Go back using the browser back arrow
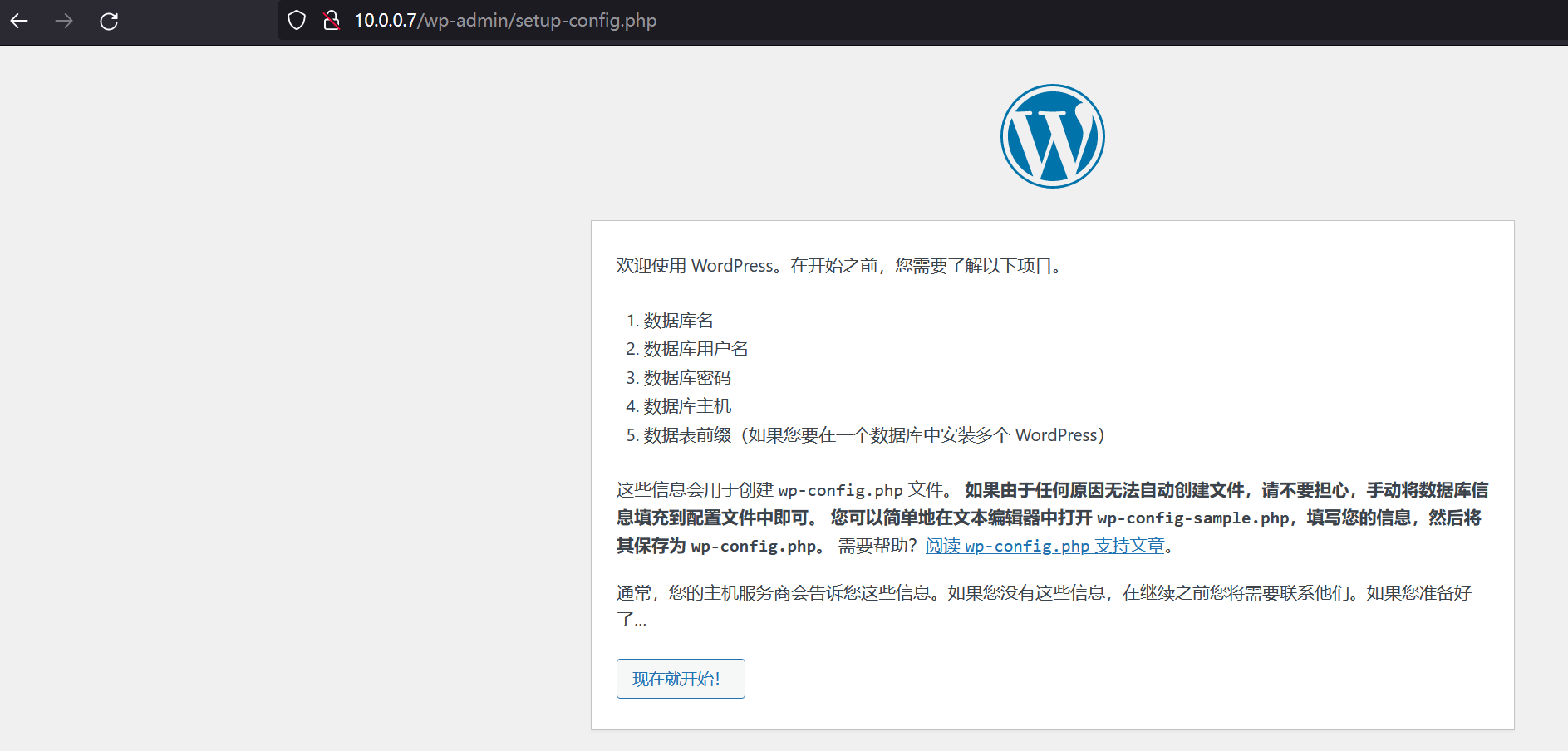 coord(19,21)
